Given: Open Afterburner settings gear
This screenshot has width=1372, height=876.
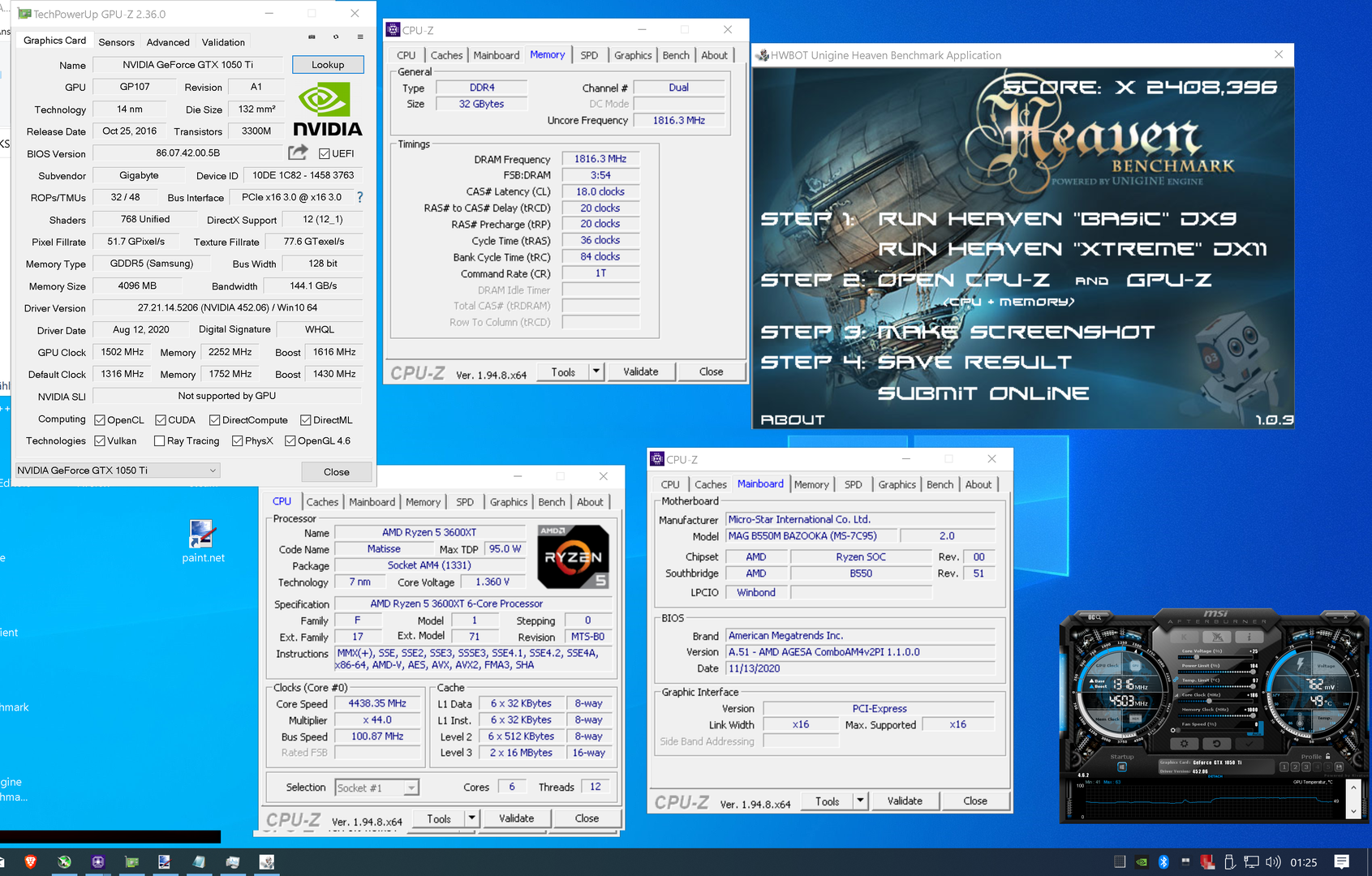Looking at the screenshot, I should (x=1184, y=744).
